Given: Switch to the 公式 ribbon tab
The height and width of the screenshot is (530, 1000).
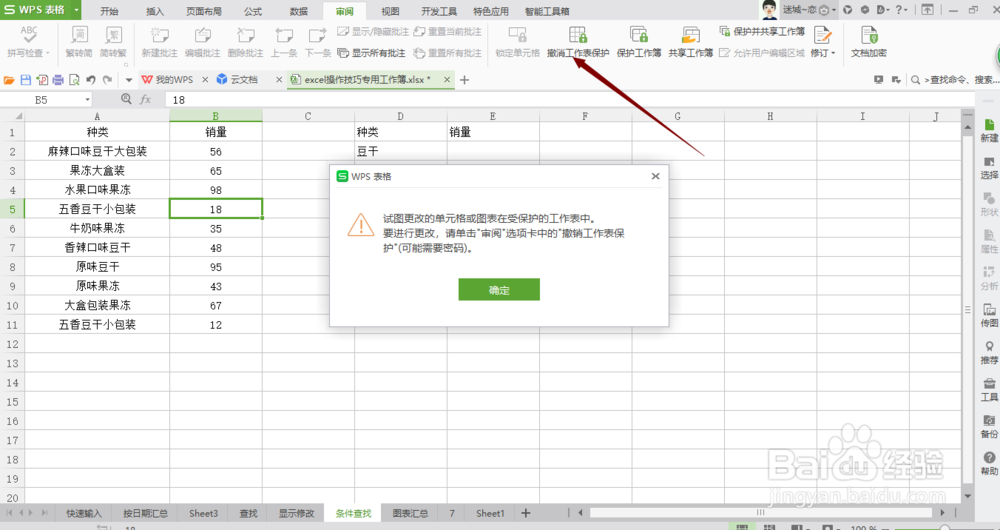Looking at the screenshot, I should click(x=253, y=11).
